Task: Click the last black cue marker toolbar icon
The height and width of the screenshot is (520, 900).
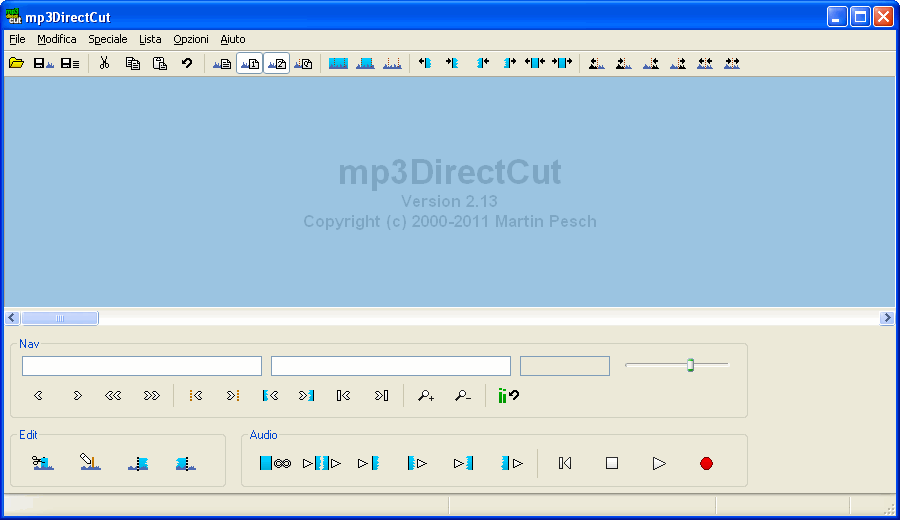Action: pyautogui.click(x=732, y=63)
